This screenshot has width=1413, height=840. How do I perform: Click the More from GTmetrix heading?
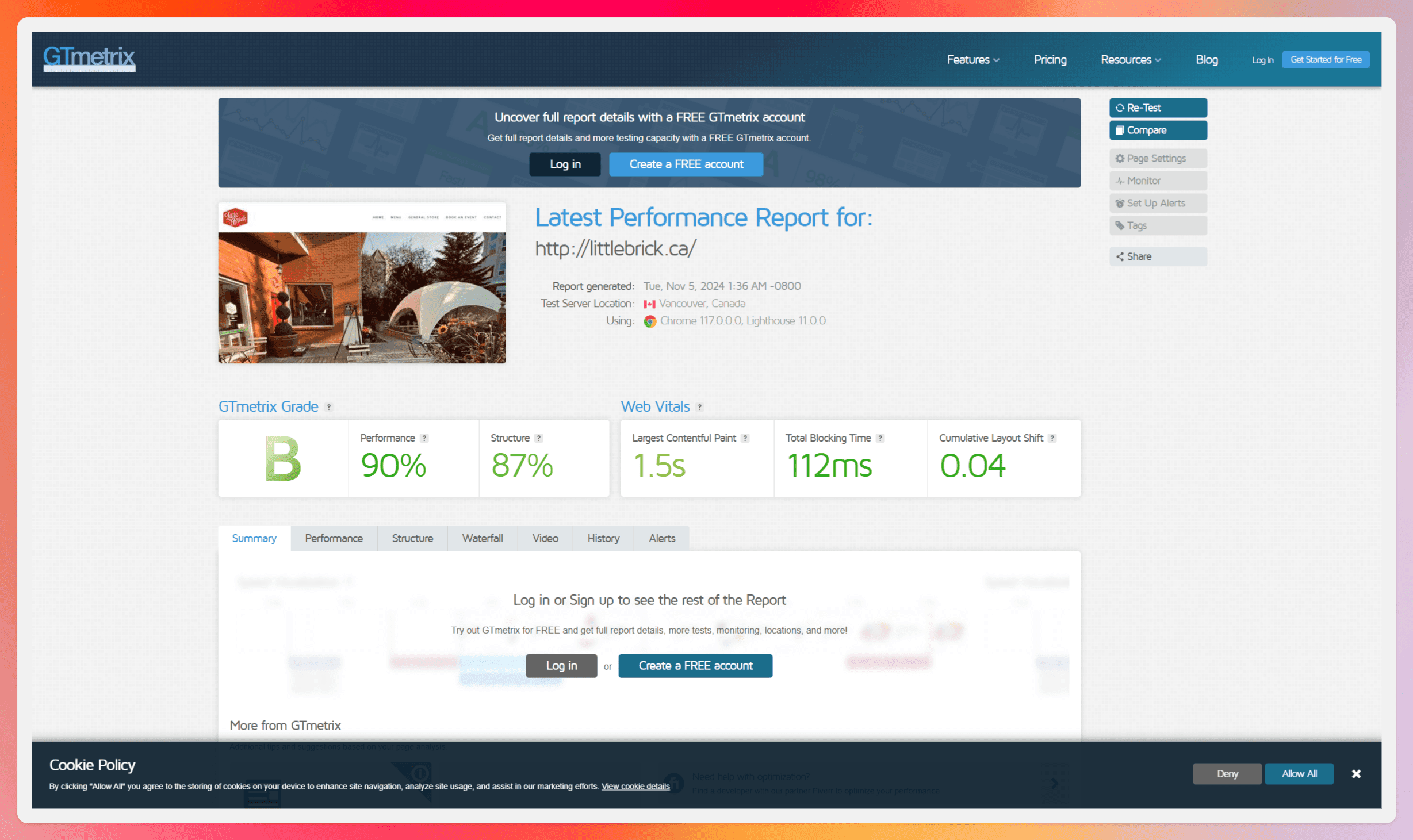[285, 726]
